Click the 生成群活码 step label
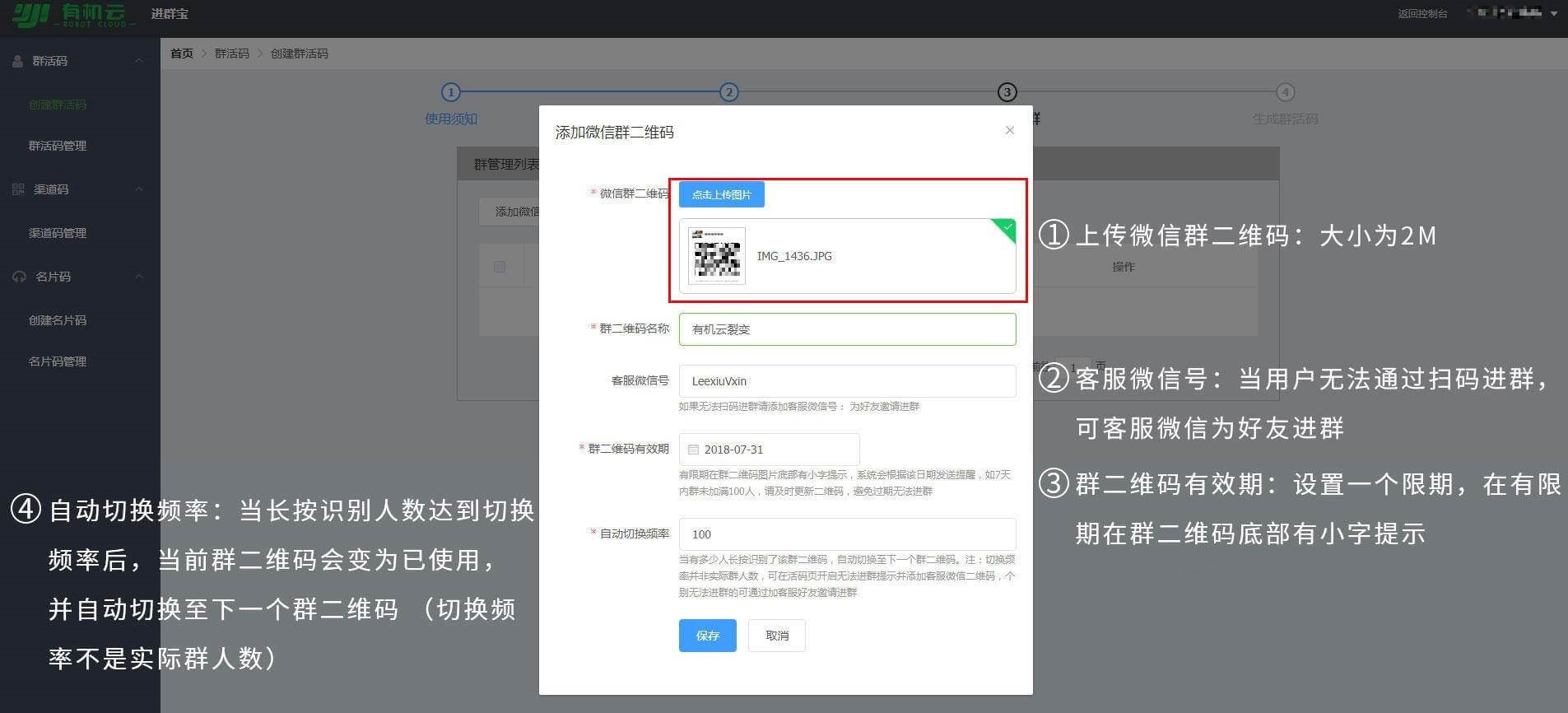The image size is (1568, 713). tap(1285, 119)
